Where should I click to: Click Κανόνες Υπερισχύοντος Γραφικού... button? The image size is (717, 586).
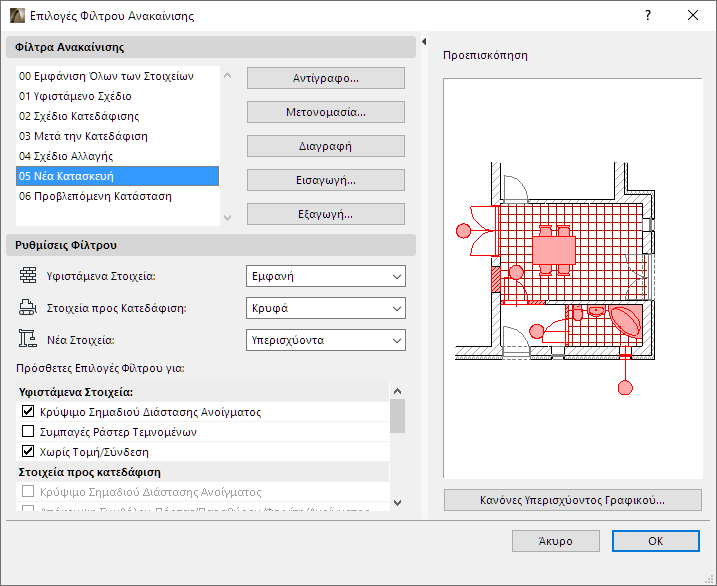pyautogui.click(x=572, y=500)
